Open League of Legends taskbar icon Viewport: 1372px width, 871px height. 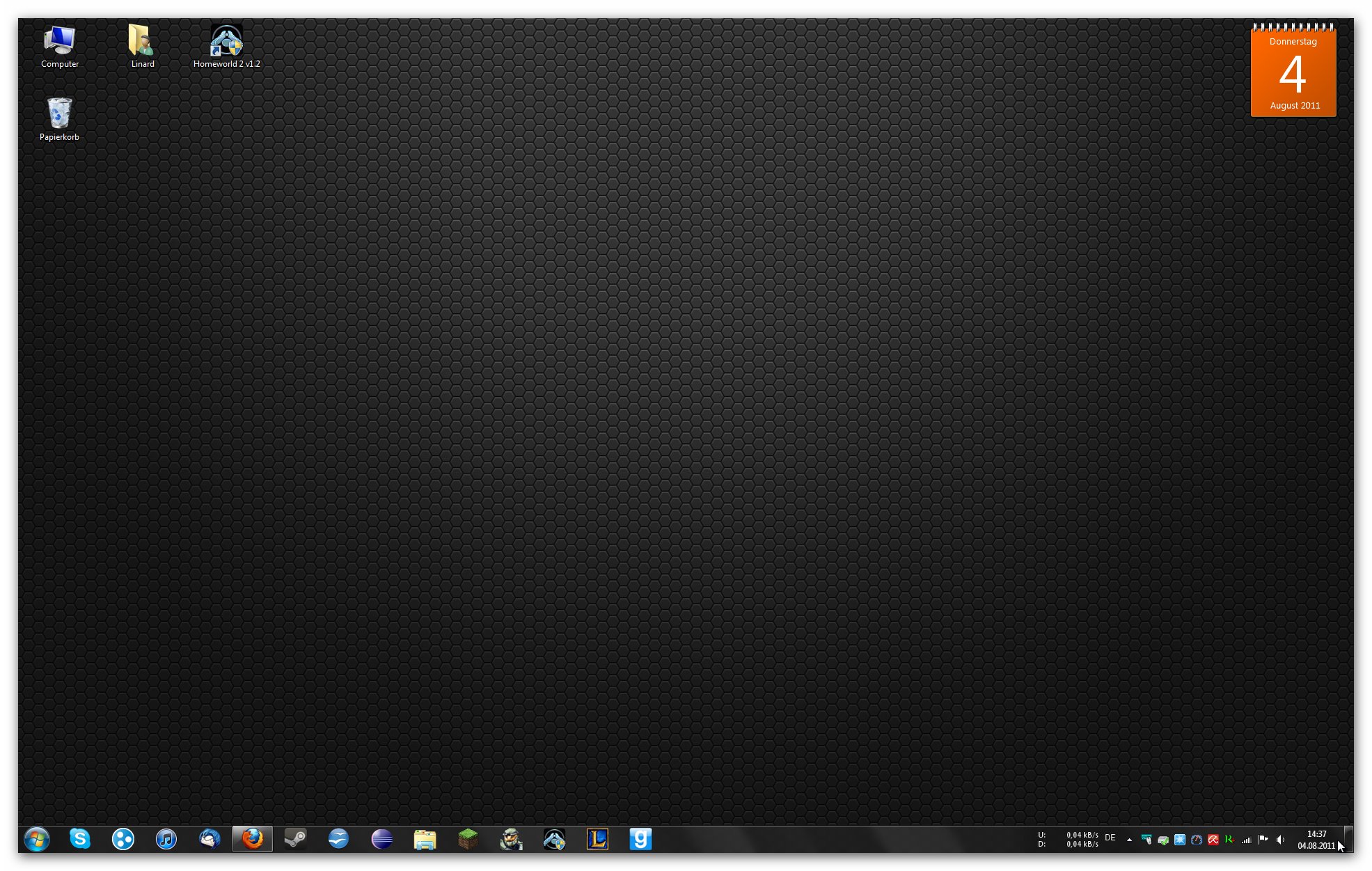pos(597,839)
